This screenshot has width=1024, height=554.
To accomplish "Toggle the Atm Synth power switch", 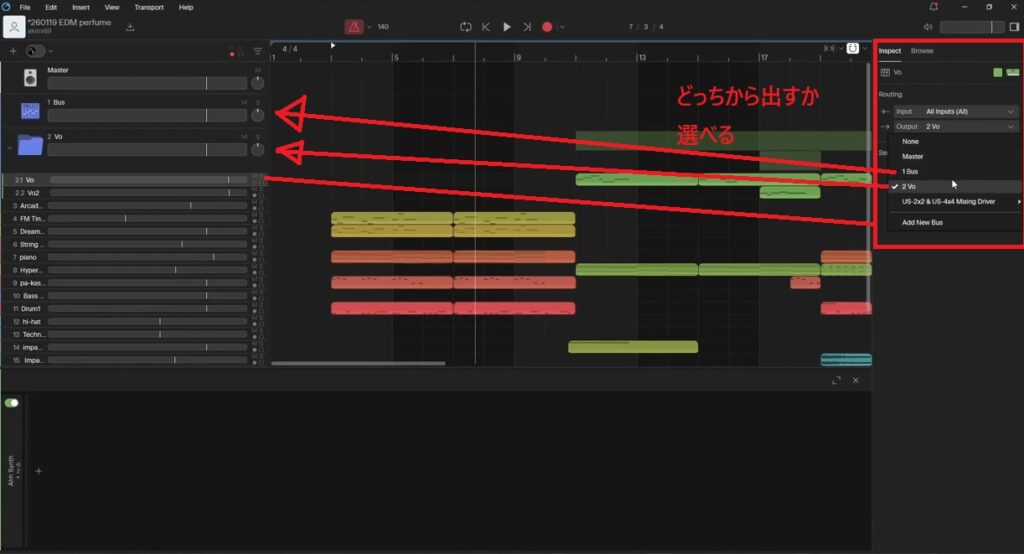I will pos(12,403).
